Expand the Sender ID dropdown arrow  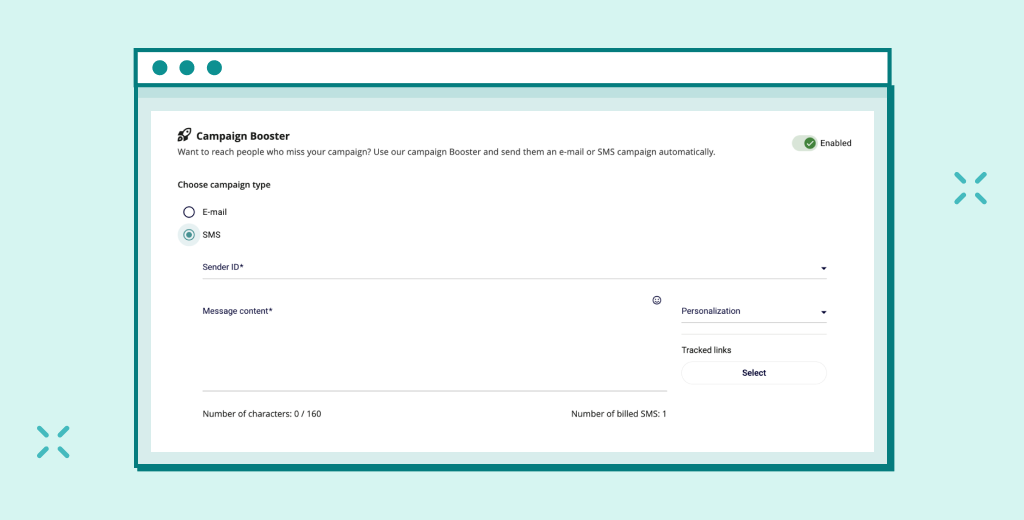(823, 269)
